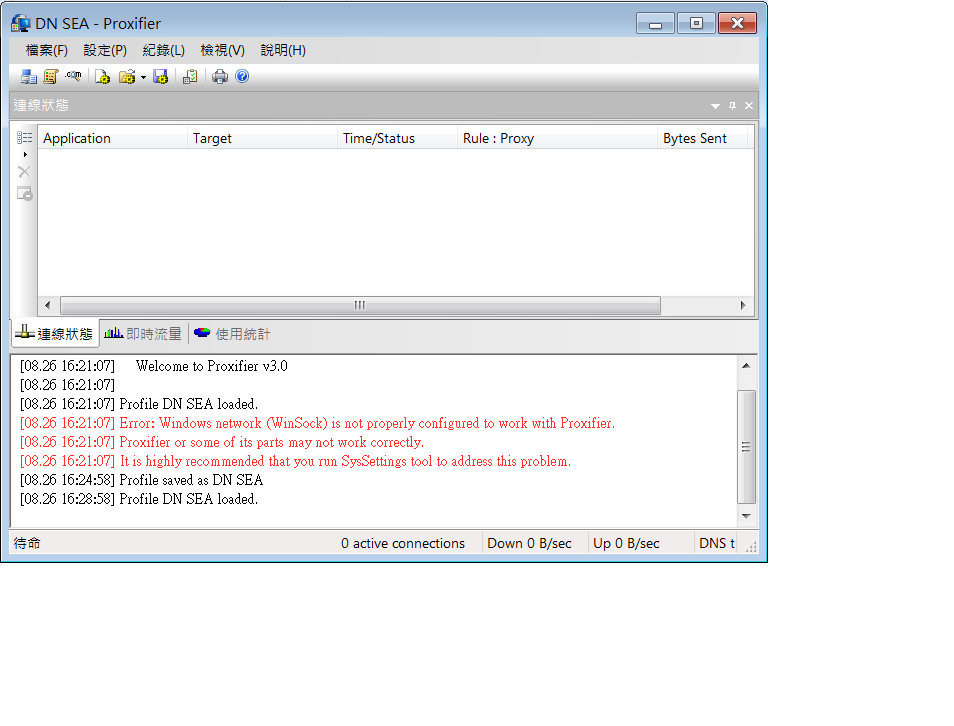954x726 pixels.
Task: Open the 紀錄(L) menu
Action: pyautogui.click(x=164, y=50)
